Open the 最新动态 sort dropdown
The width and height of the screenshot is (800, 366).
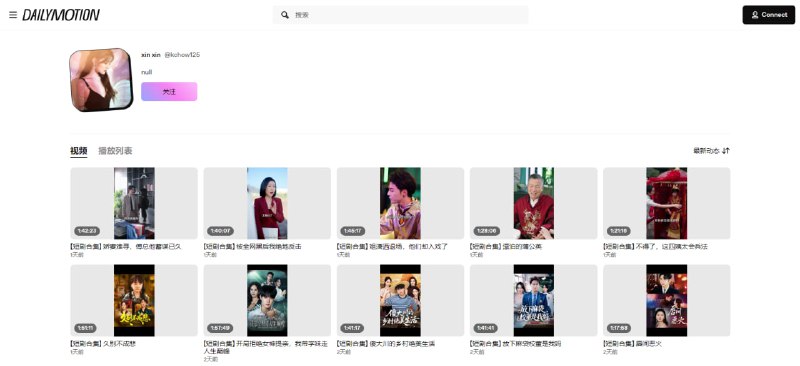click(711, 151)
